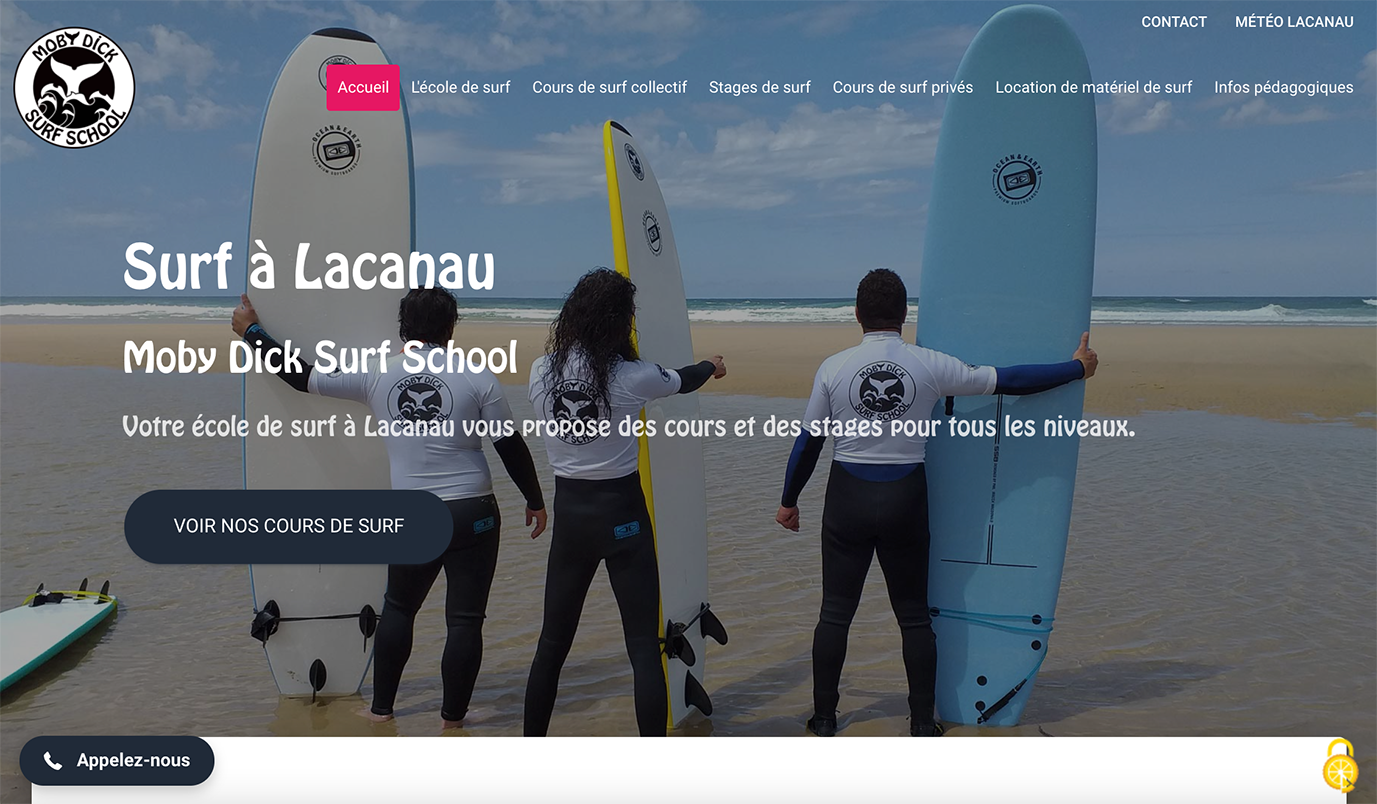The width and height of the screenshot is (1377, 804).
Task: Open the yellow lemon padlock cookie icon
Action: coord(1340,766)
